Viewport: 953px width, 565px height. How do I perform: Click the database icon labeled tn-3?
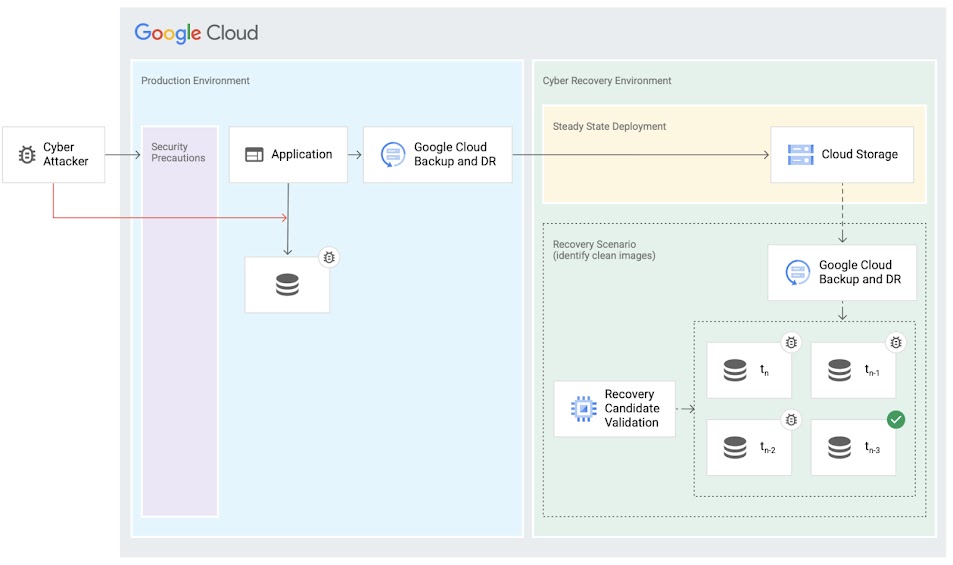(x=839, y=448)
